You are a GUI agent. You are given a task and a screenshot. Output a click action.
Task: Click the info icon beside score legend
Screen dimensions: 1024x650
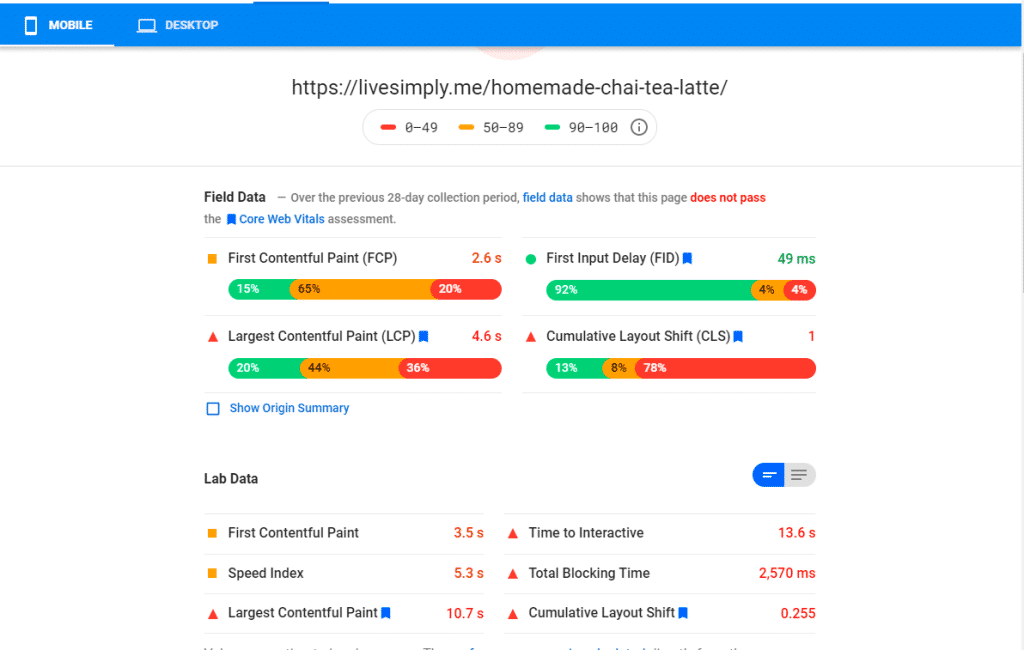[639, 127]
